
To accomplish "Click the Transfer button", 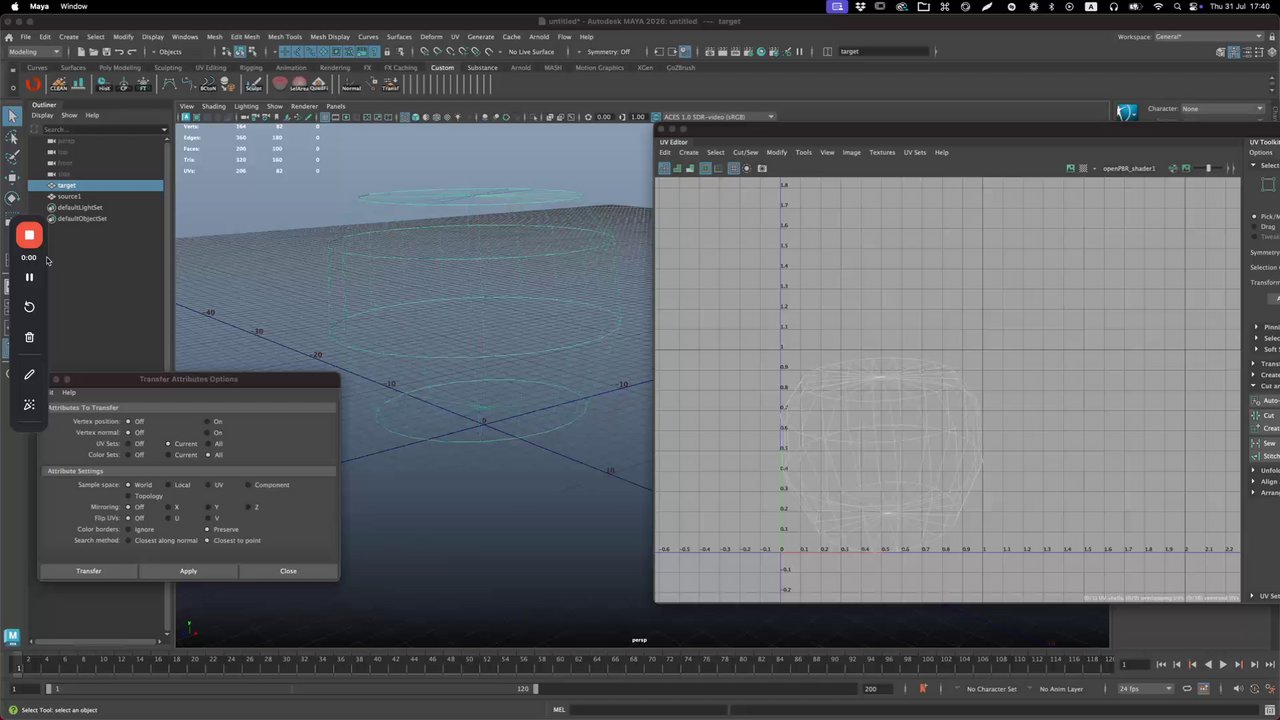I will point(89,571).
